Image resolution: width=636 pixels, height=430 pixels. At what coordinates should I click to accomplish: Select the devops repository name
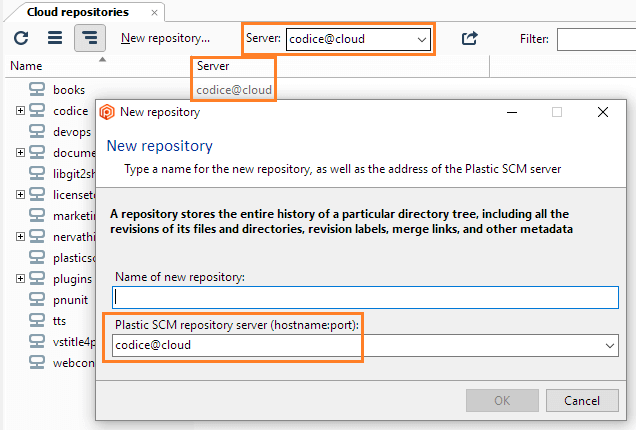(72, 132)
